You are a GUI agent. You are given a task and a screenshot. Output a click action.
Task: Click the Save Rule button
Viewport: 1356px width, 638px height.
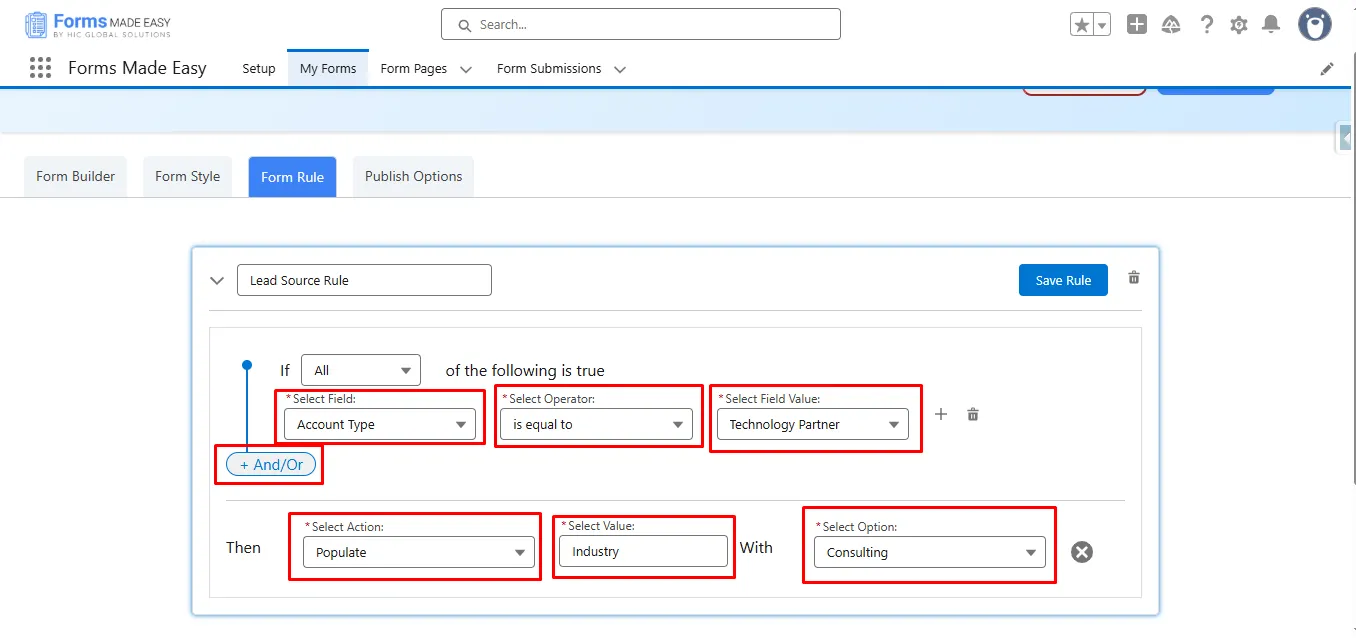click(x=1062, y=280)
